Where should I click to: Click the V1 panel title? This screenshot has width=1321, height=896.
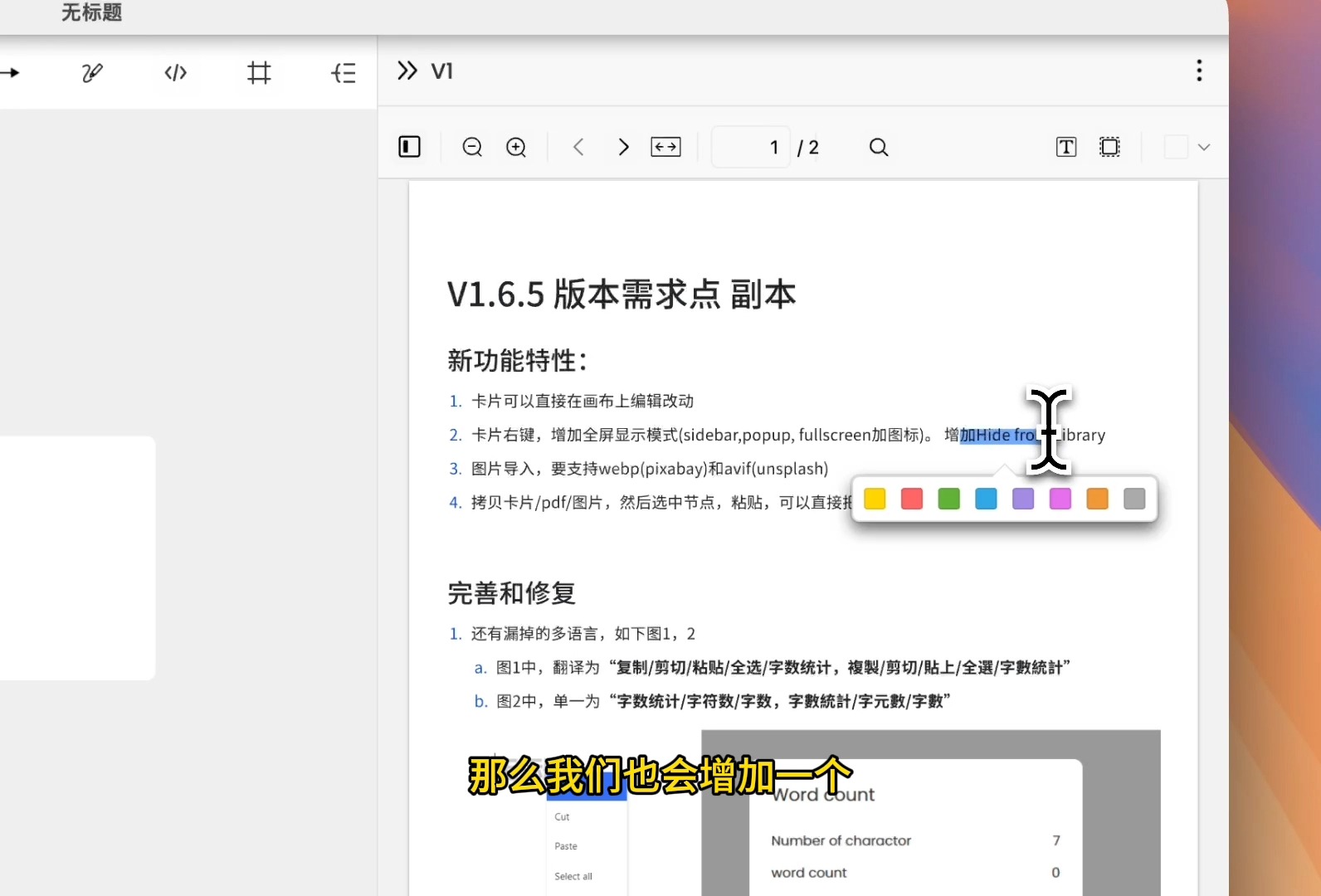coord(442,71)
